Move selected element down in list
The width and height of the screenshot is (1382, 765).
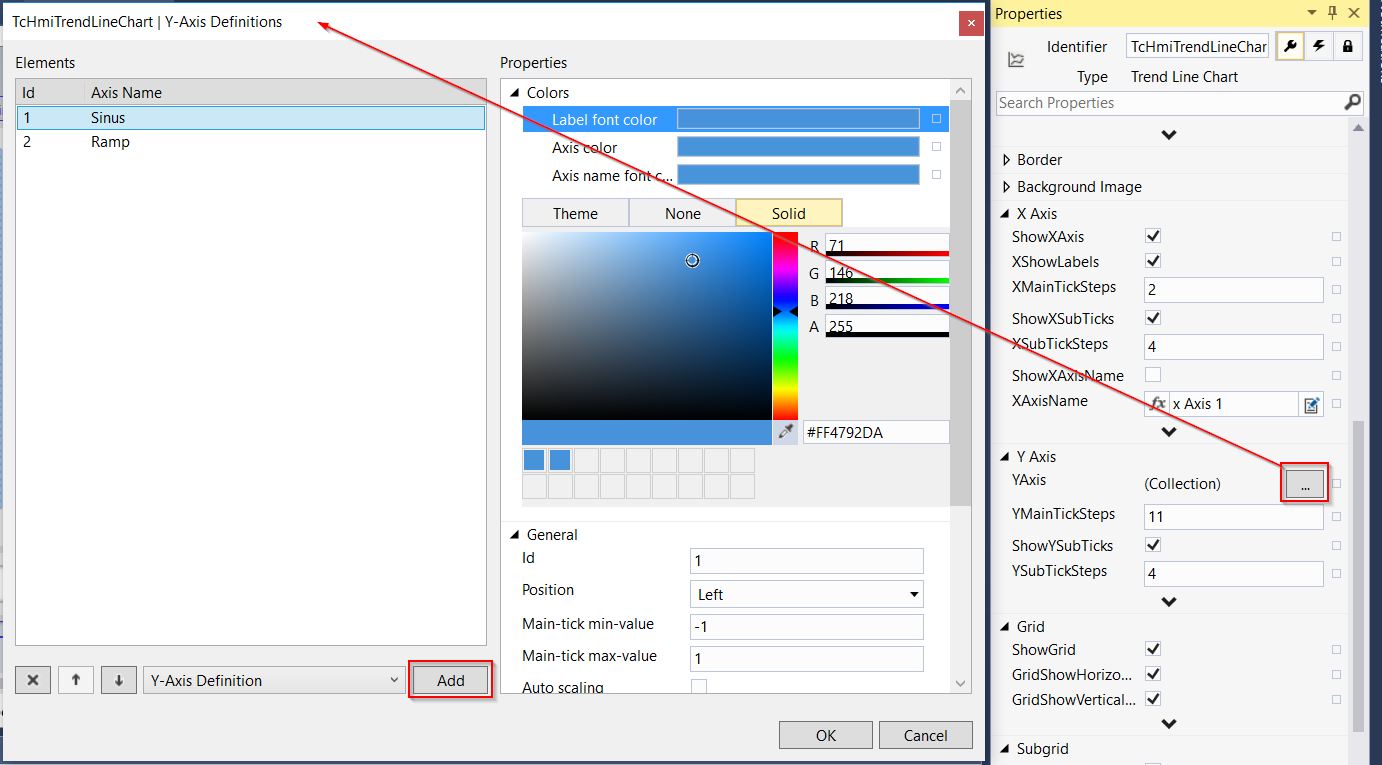[119, 680]
